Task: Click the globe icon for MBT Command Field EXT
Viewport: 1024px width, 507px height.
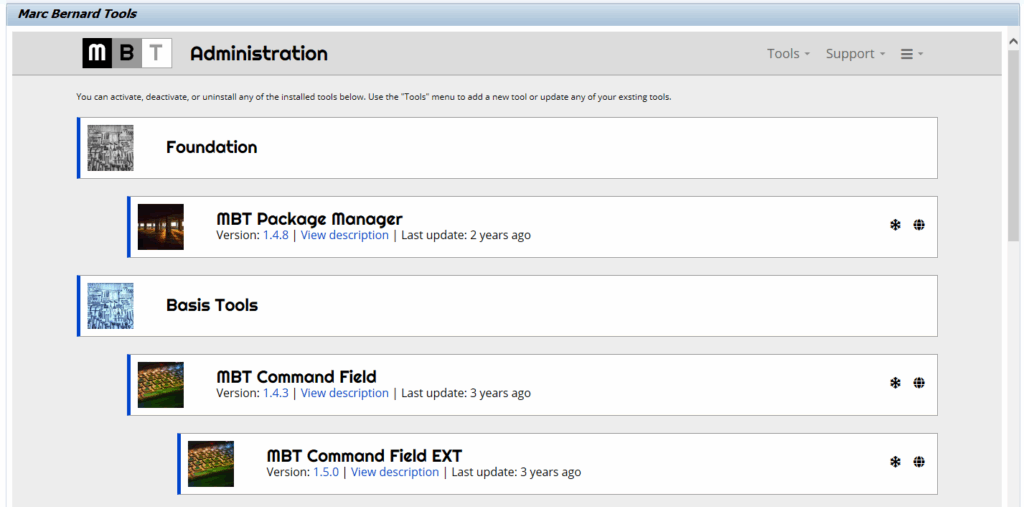Action: [x=919, y=462]
